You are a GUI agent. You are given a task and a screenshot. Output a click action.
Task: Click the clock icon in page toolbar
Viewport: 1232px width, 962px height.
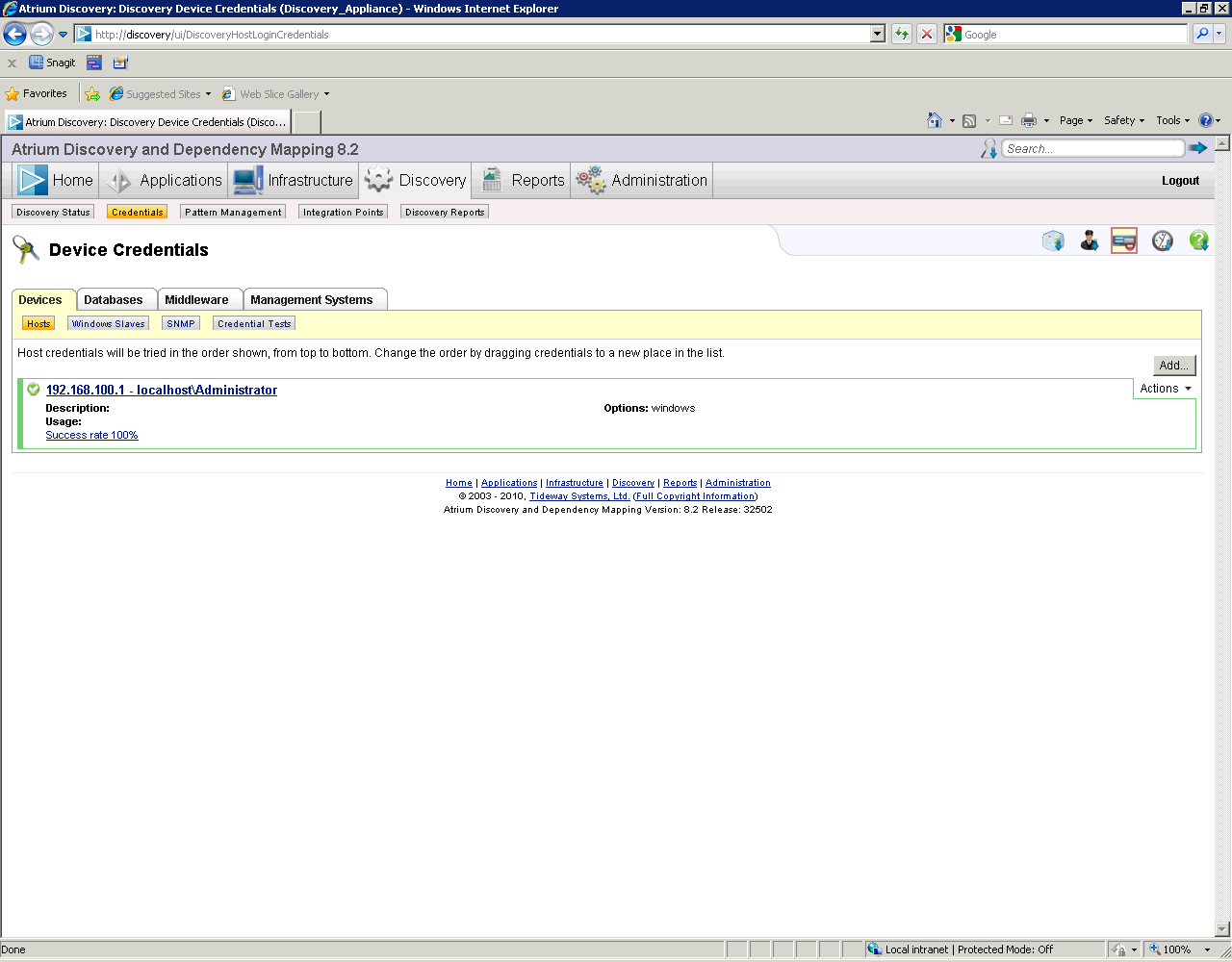[x=1163, y=240]
